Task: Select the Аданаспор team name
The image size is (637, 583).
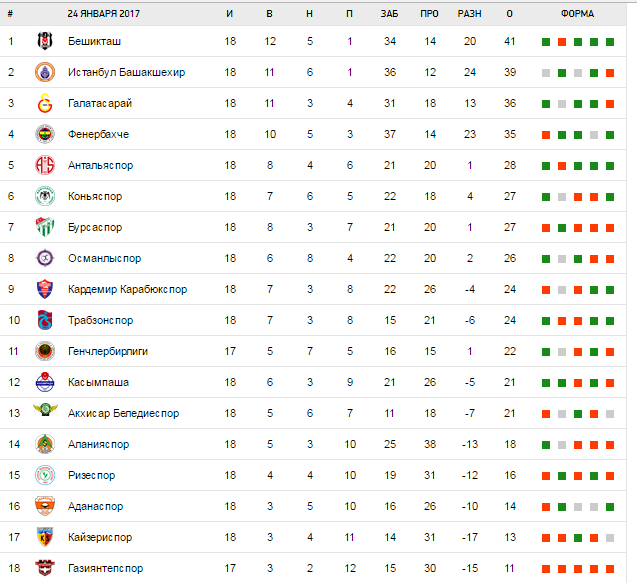Action: pyautogui.click(x=97, y=507)
